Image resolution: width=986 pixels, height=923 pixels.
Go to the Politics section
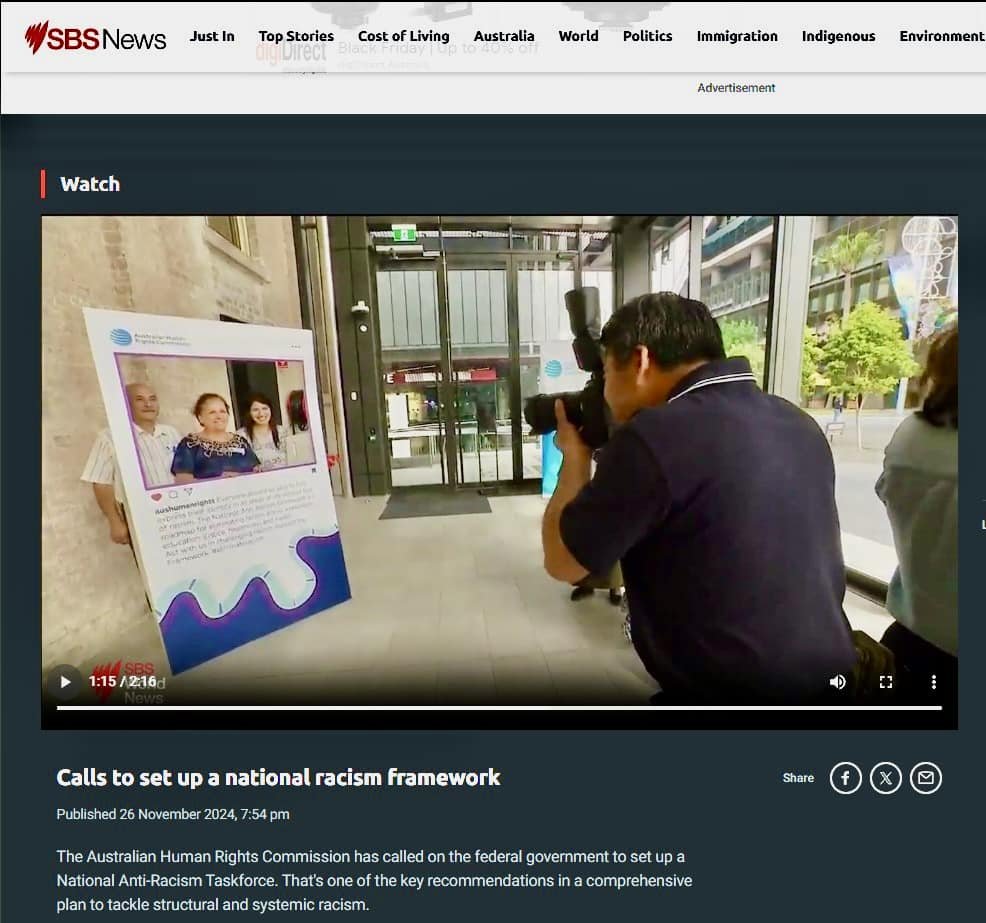pos(648,36)
